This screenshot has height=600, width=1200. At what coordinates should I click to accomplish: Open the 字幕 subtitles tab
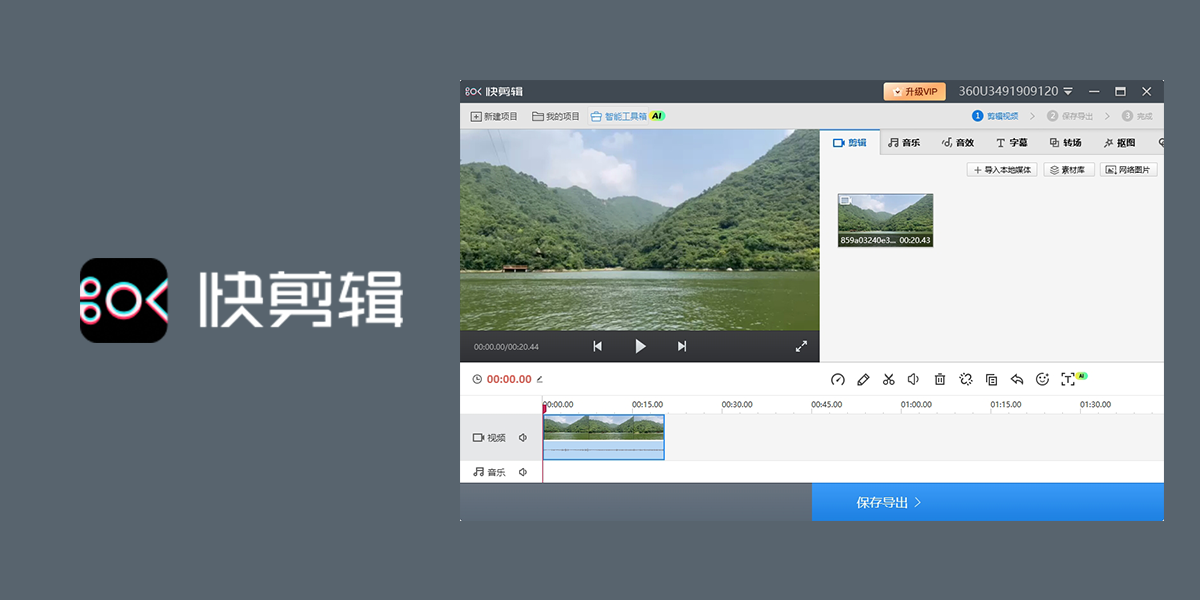click(1011, 143)
